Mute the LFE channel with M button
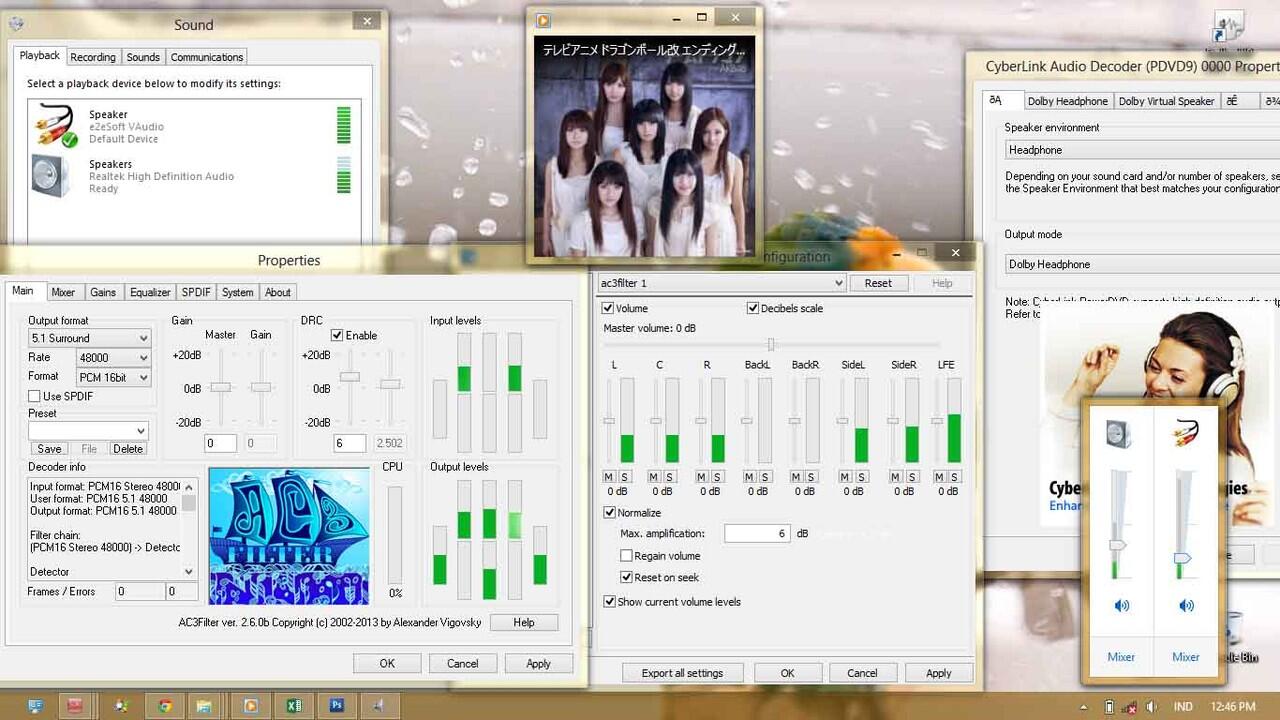1280x720 pixels. pos(940,477)
